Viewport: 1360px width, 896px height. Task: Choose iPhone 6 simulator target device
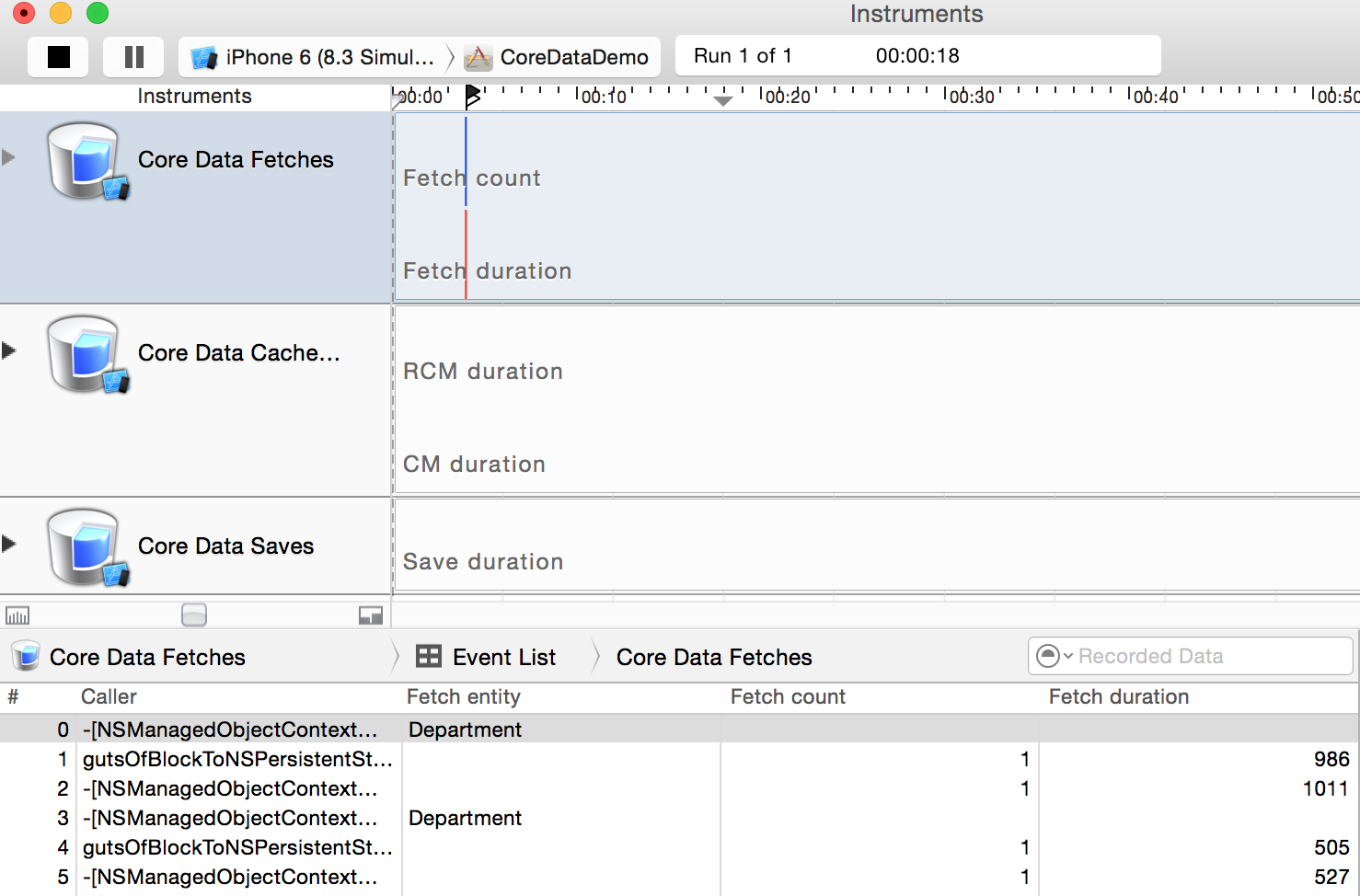tap(313, 57)
